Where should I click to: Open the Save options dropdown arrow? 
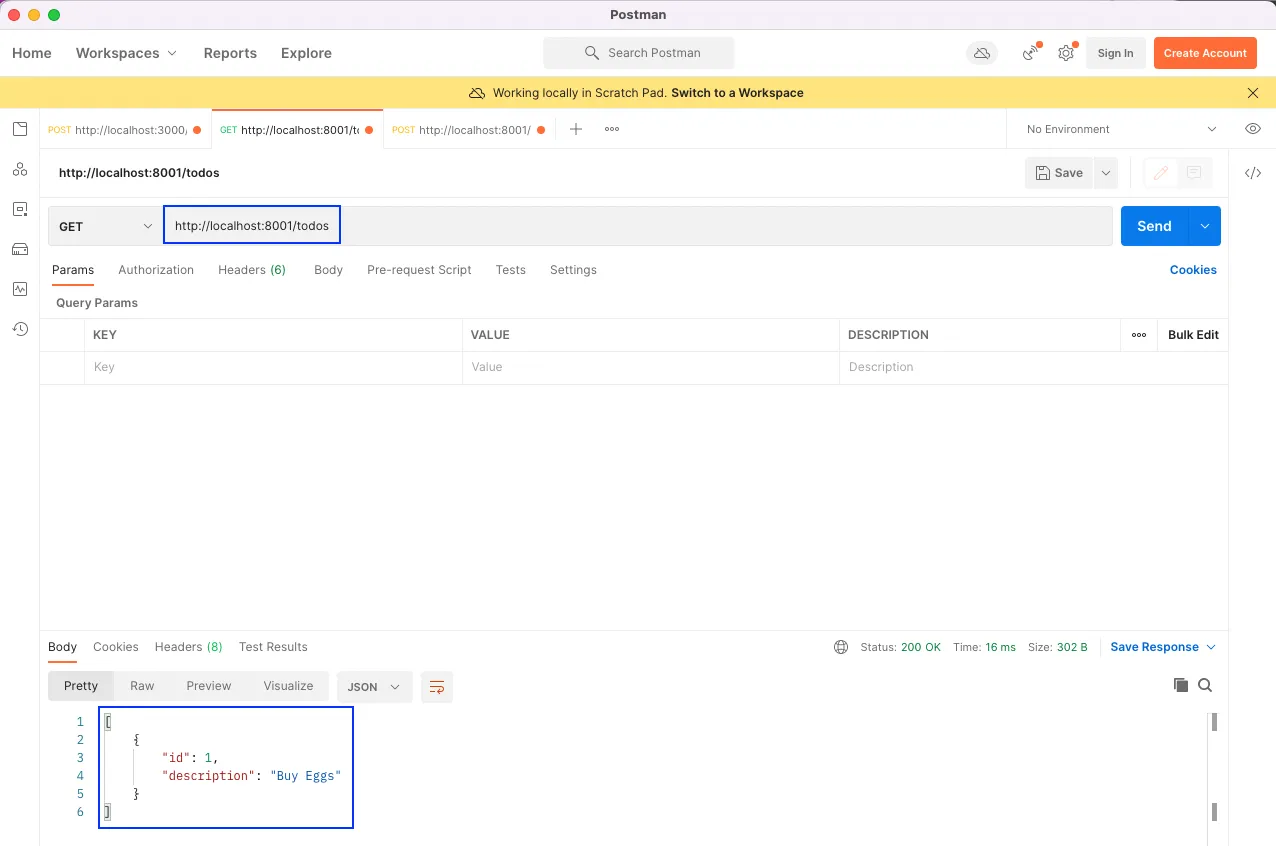[x=1105, y=173]
